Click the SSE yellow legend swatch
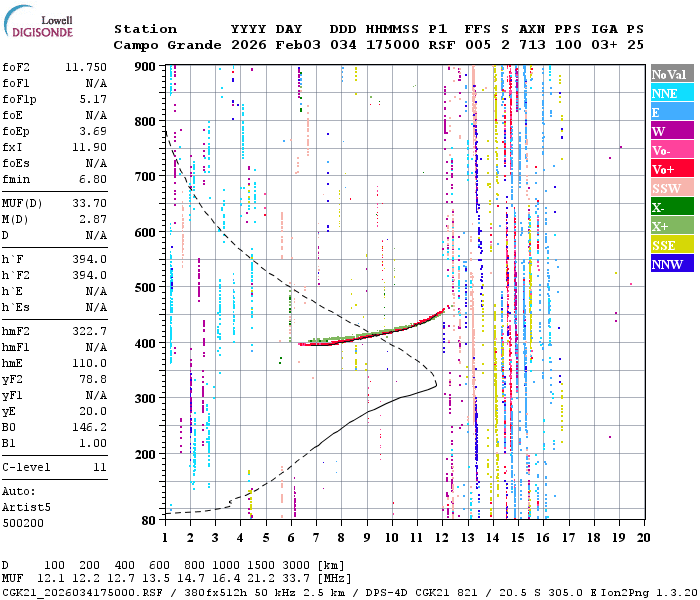Screen dimensions: 700x600 click(x=670, y=245)
